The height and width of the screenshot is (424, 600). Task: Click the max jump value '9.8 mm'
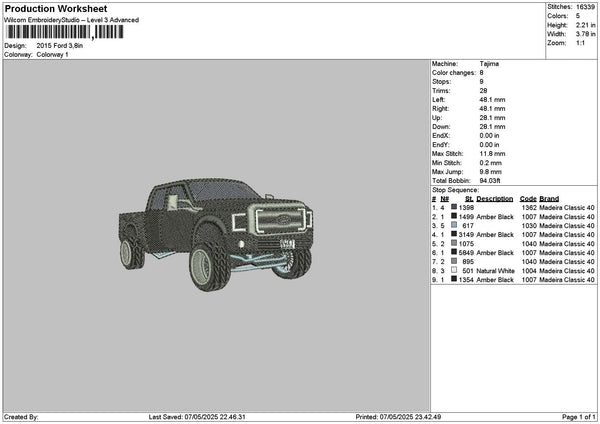[x=491, y=172]
